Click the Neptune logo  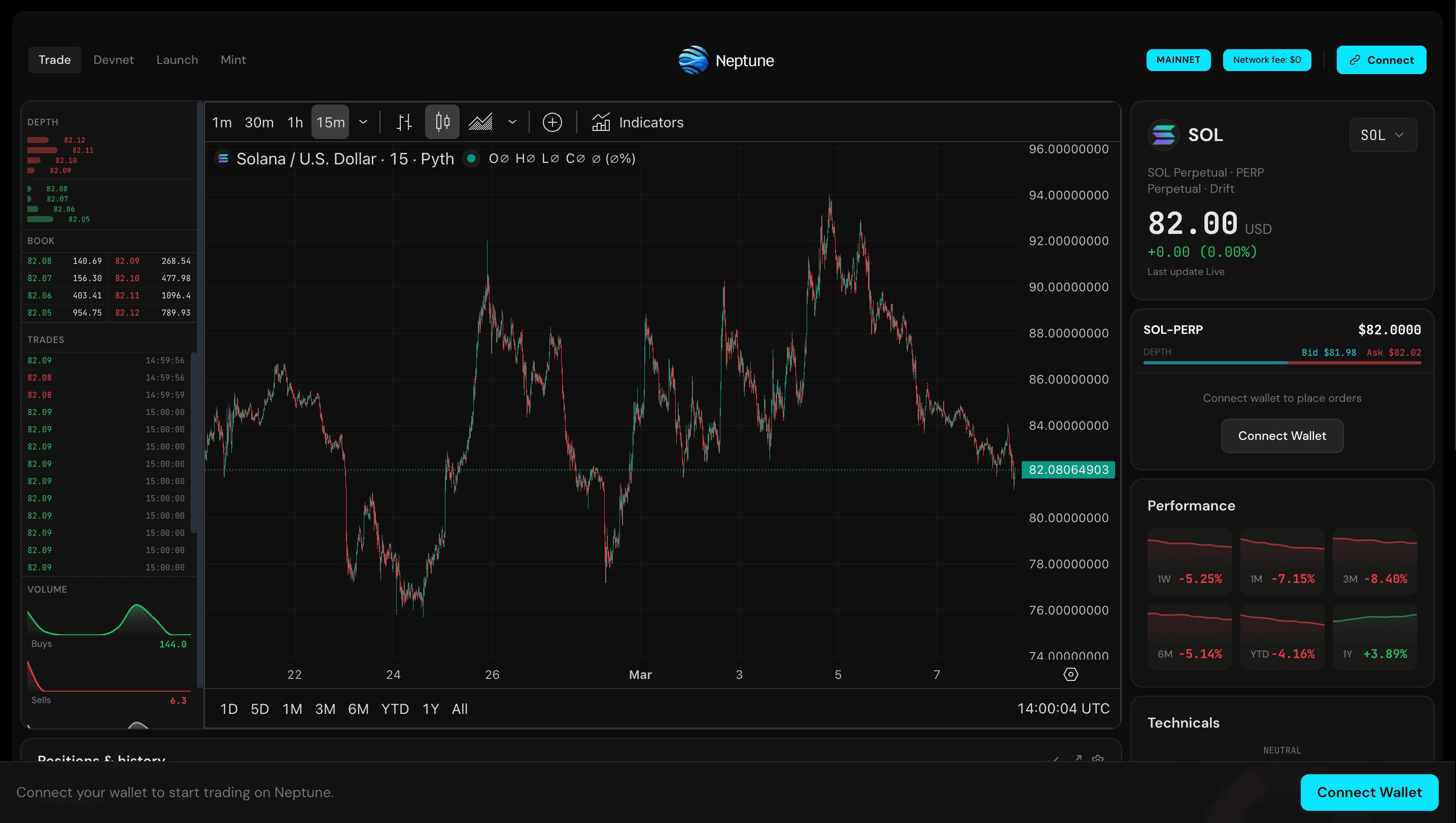click(726, 60)
